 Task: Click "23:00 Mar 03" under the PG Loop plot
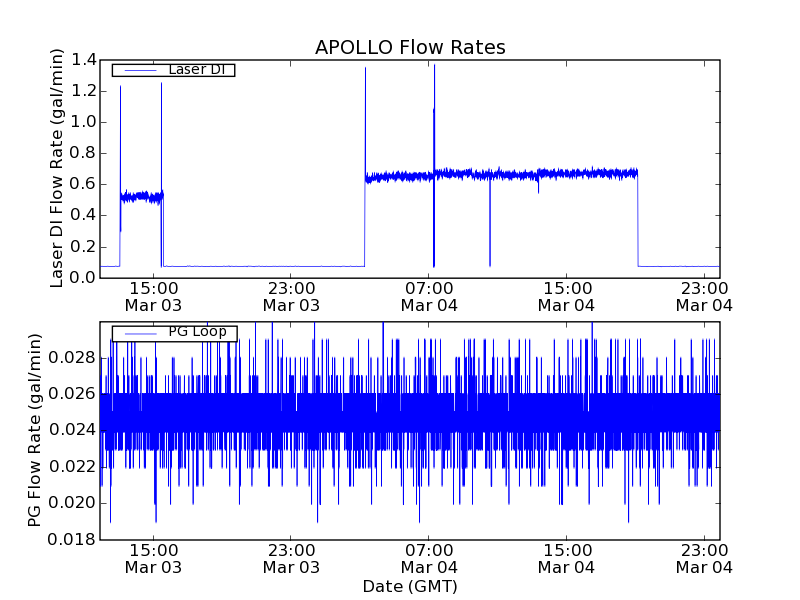[x=291, y=559]
